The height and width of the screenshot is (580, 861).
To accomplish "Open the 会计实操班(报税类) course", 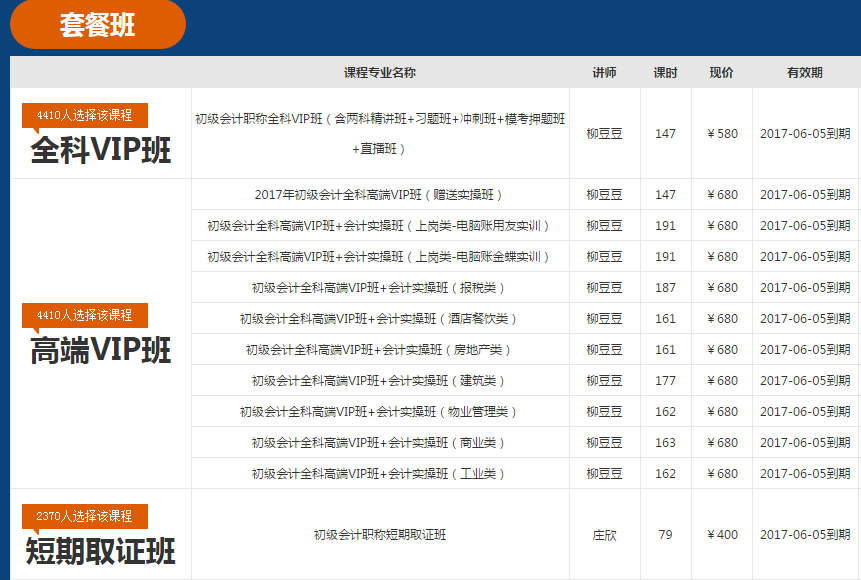I will point(380,288).
